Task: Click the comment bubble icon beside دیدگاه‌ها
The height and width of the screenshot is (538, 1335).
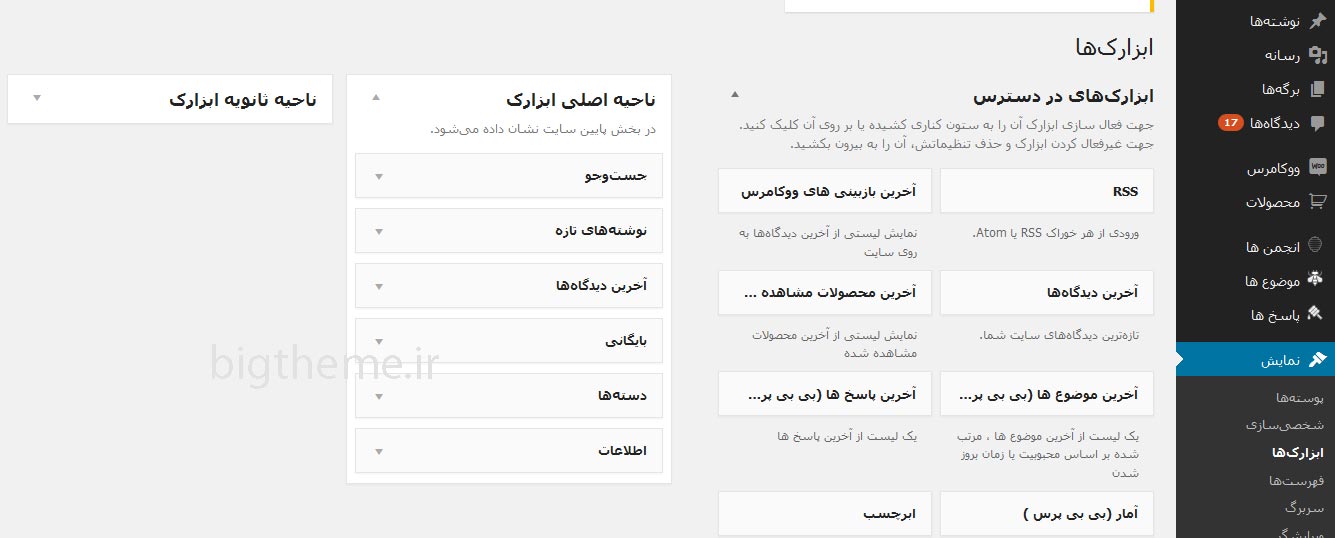Action: point(1317,123)
